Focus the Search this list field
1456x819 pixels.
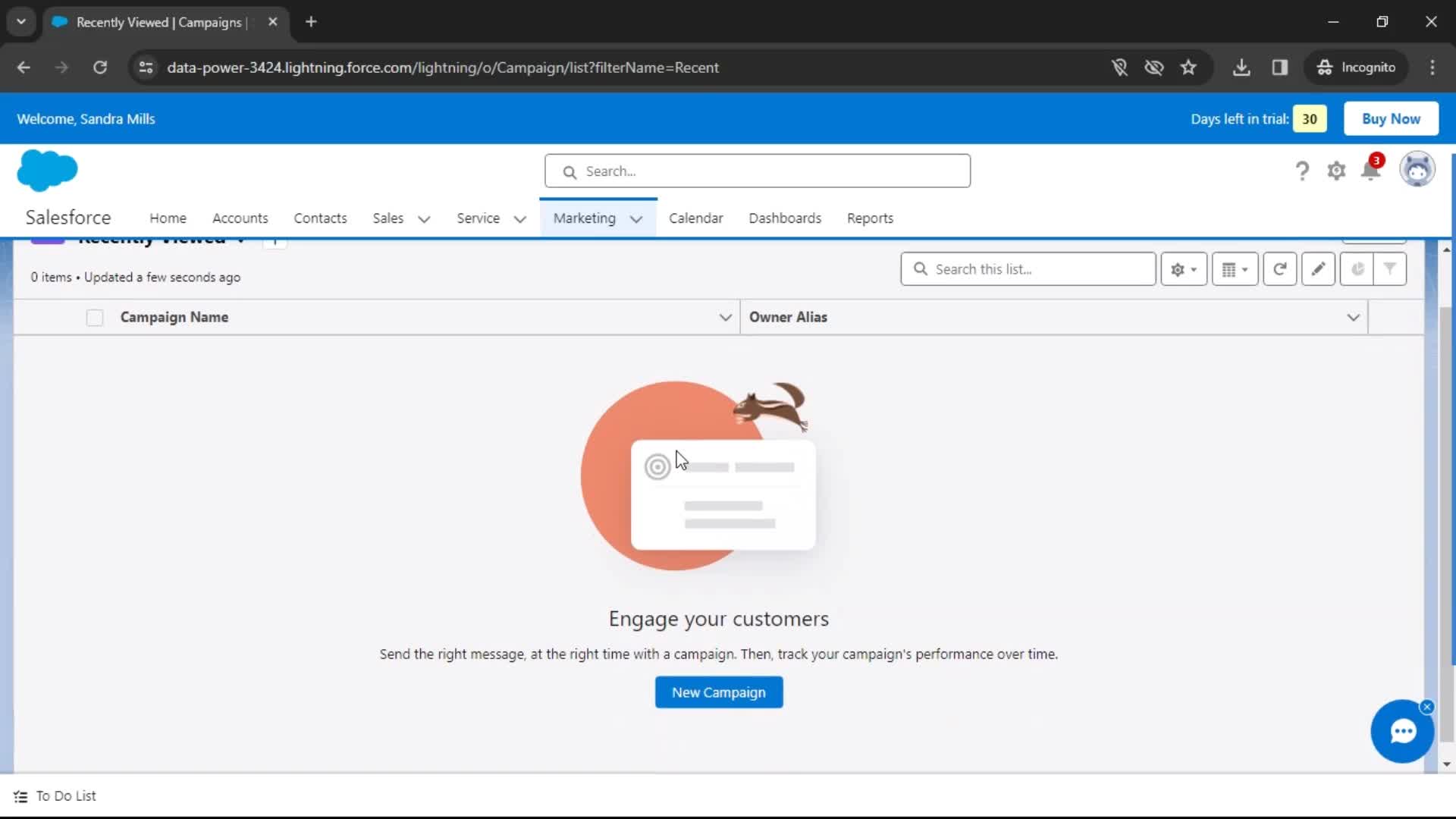coord(1028,269)
